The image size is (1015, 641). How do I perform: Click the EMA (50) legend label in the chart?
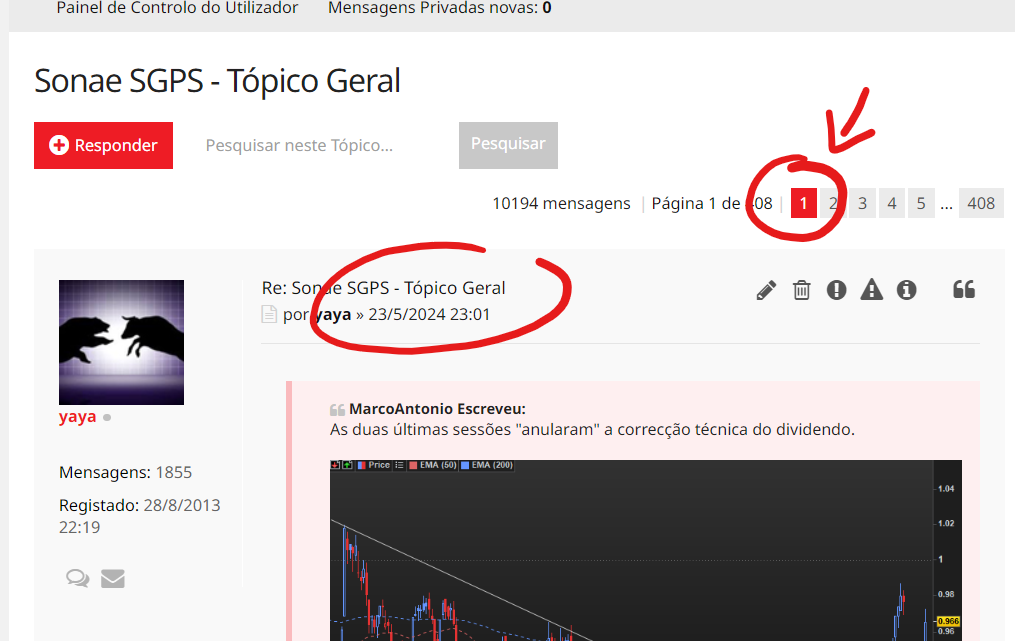pyautogui.click(x=438, y=465)
